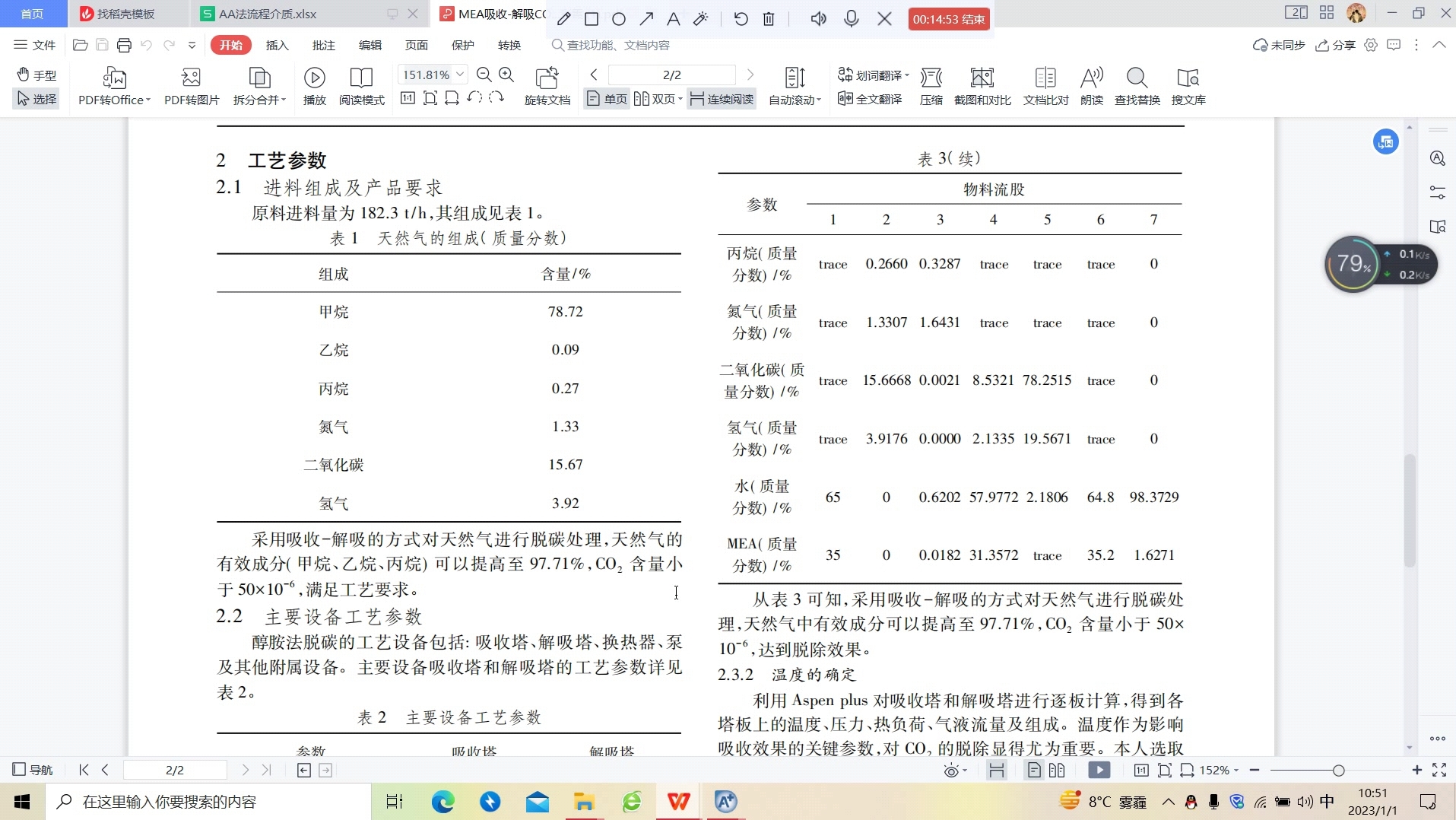Open 查找替换 tool

tap(1137, 86)
